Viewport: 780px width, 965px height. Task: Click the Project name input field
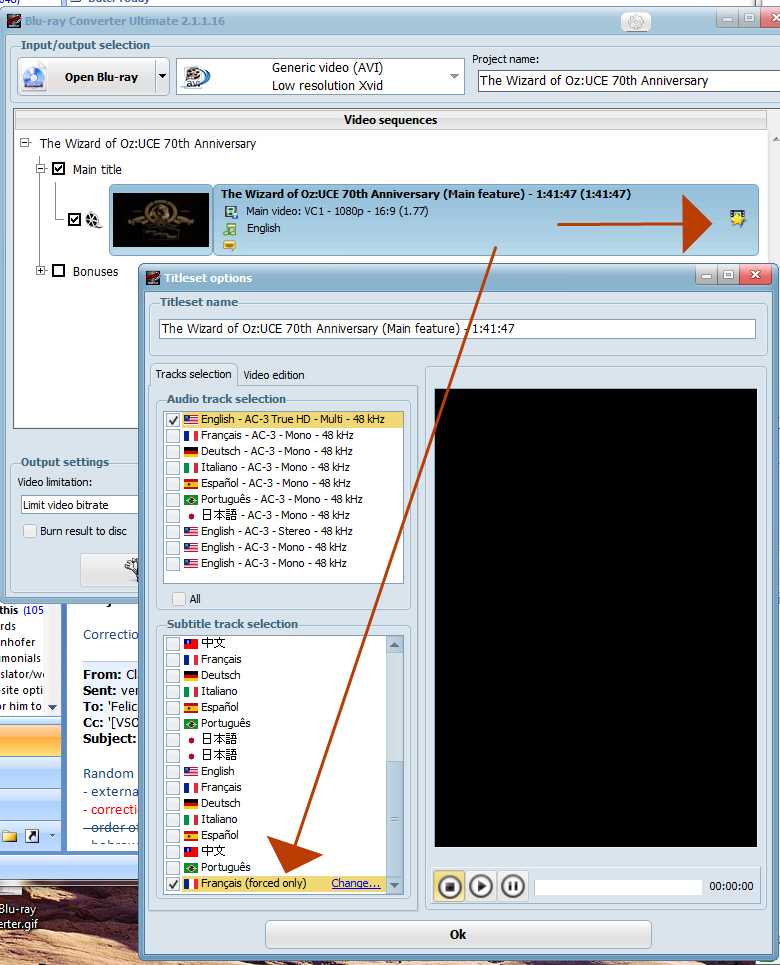pyautogui.click(x=629, y=81)
